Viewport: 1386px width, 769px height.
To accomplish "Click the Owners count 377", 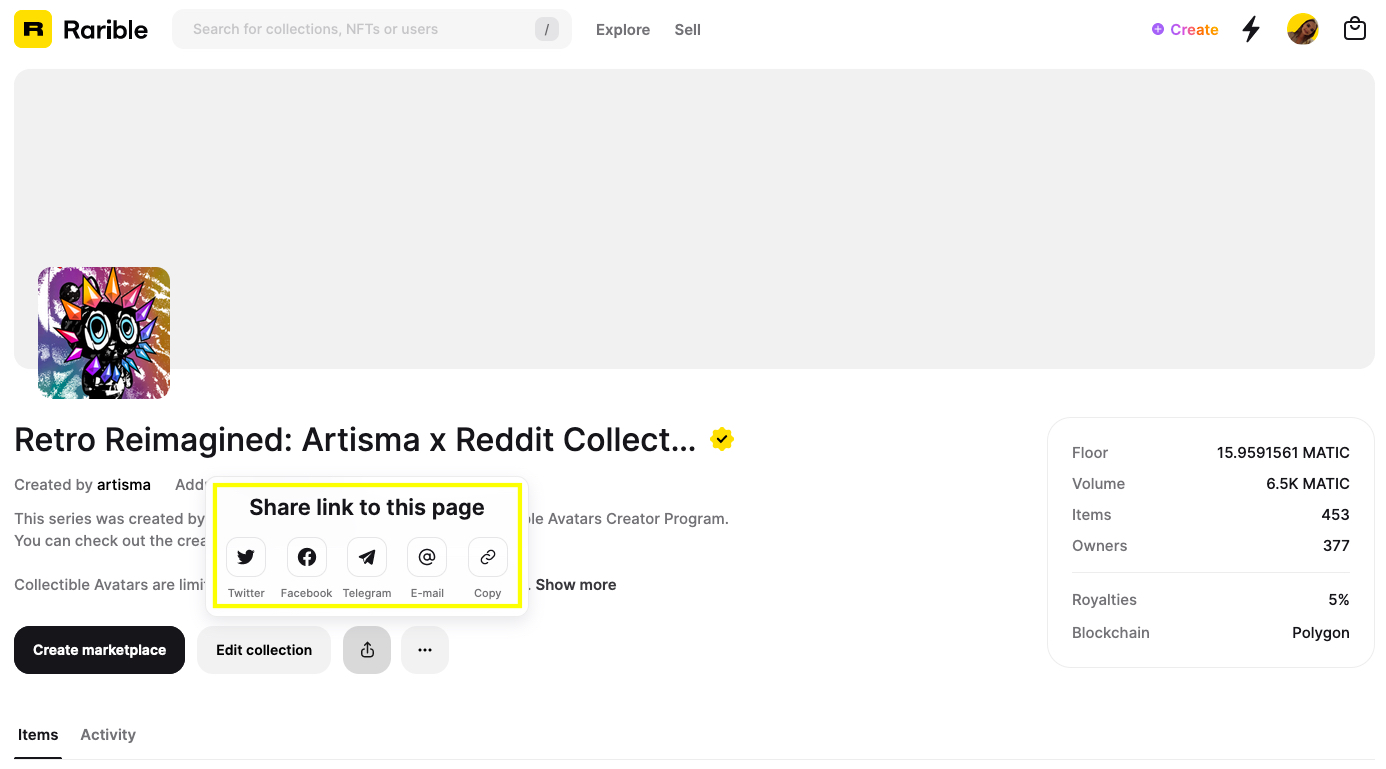I will (1336, 546).
